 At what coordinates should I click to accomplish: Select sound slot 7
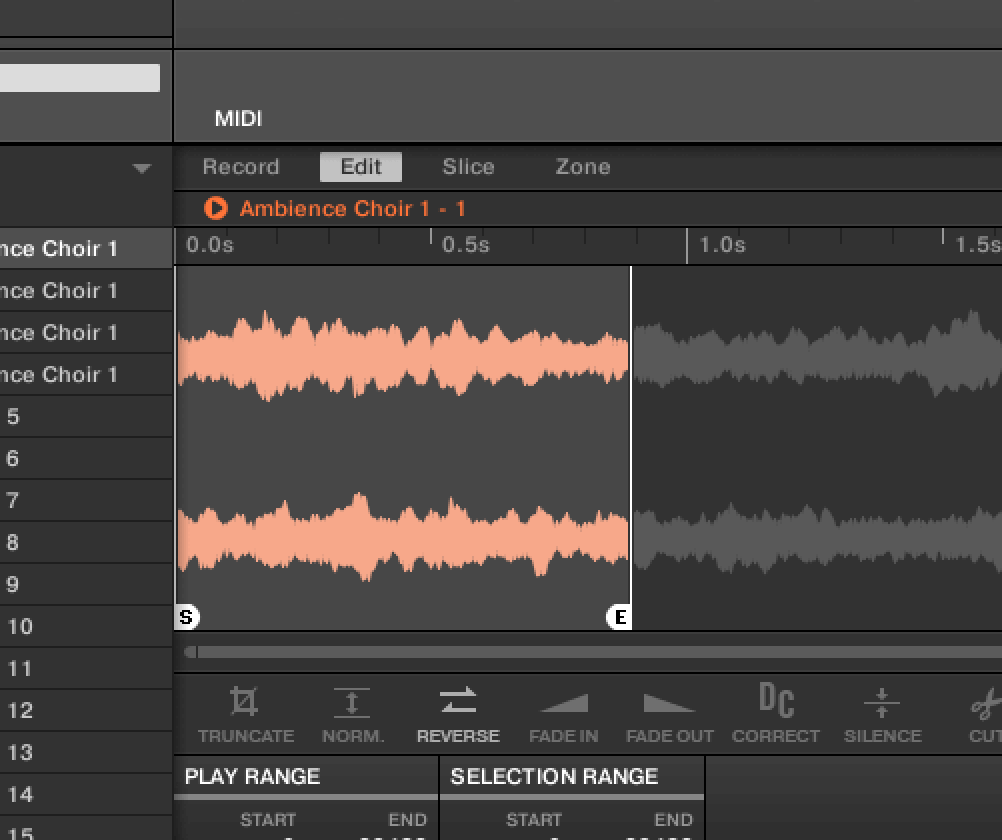(86, 501)
